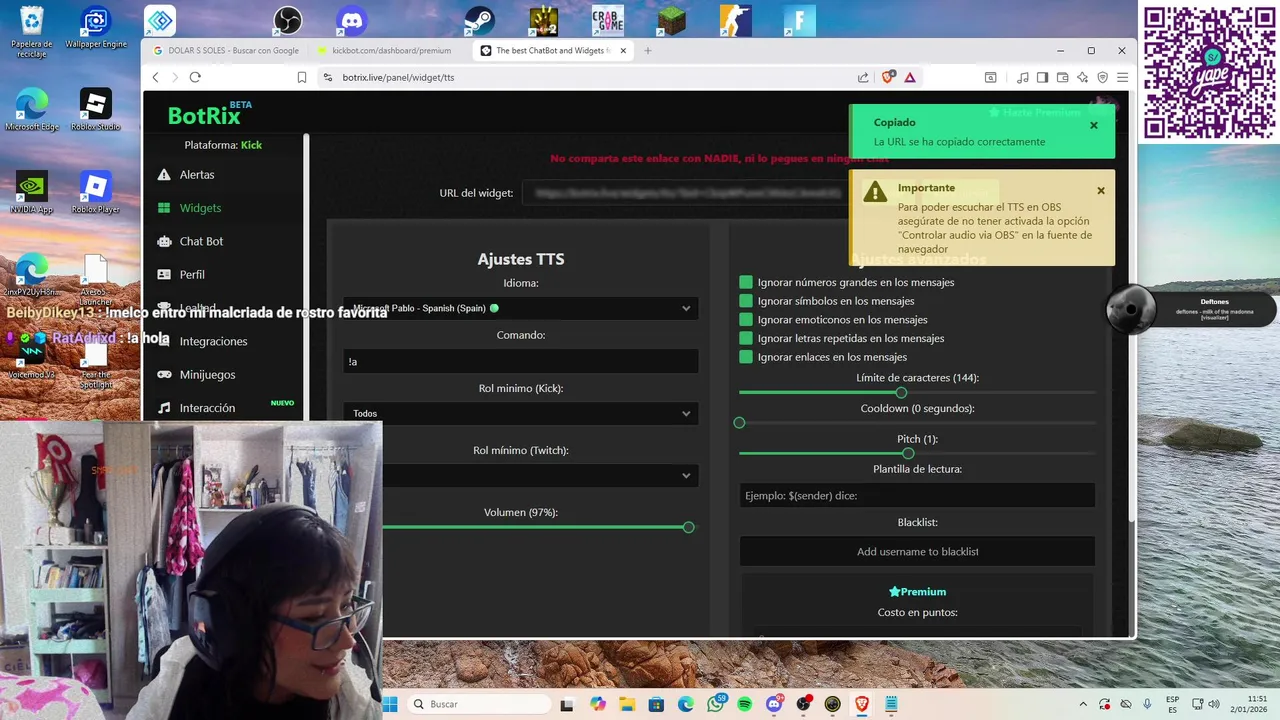This screenshot has width=1280, height=720.
Task: Click the Windows Start button
Action: tap(390, 704)
